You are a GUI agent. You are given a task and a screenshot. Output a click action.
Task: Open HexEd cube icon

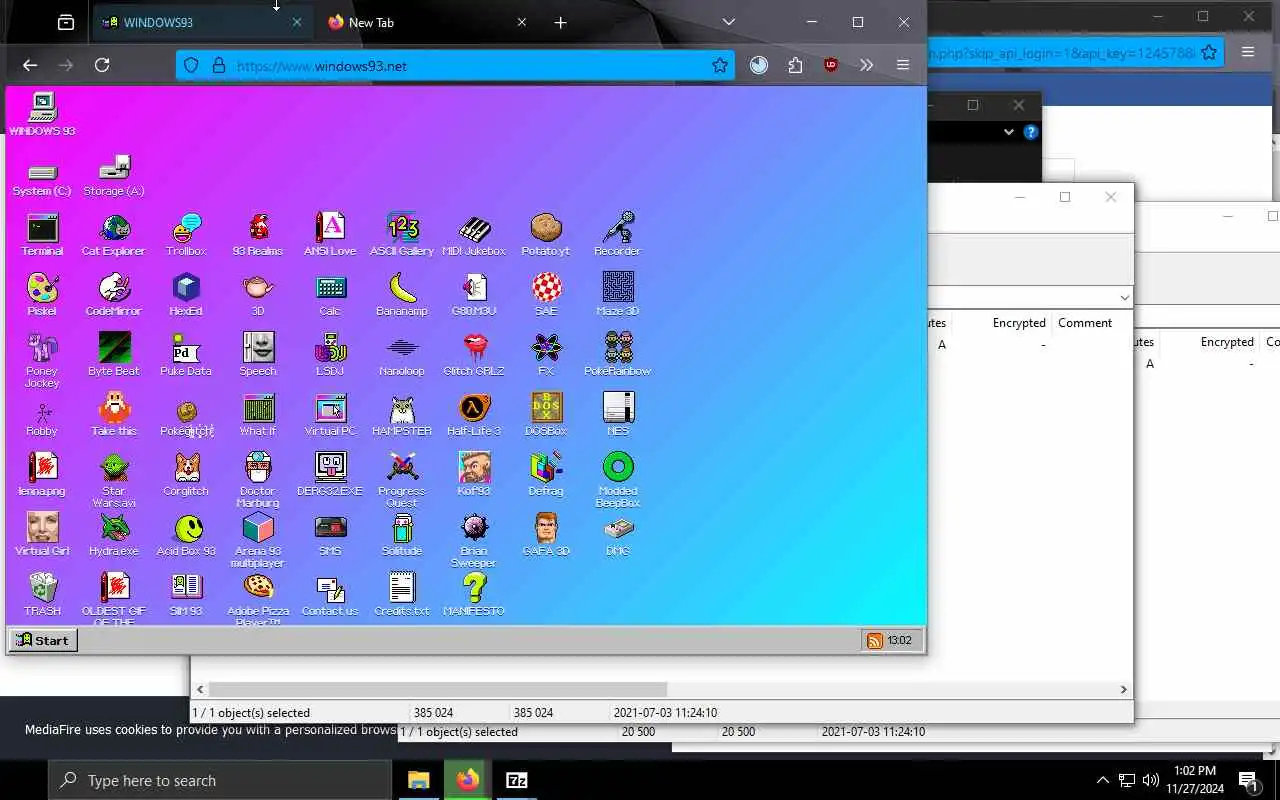[186, 294]
